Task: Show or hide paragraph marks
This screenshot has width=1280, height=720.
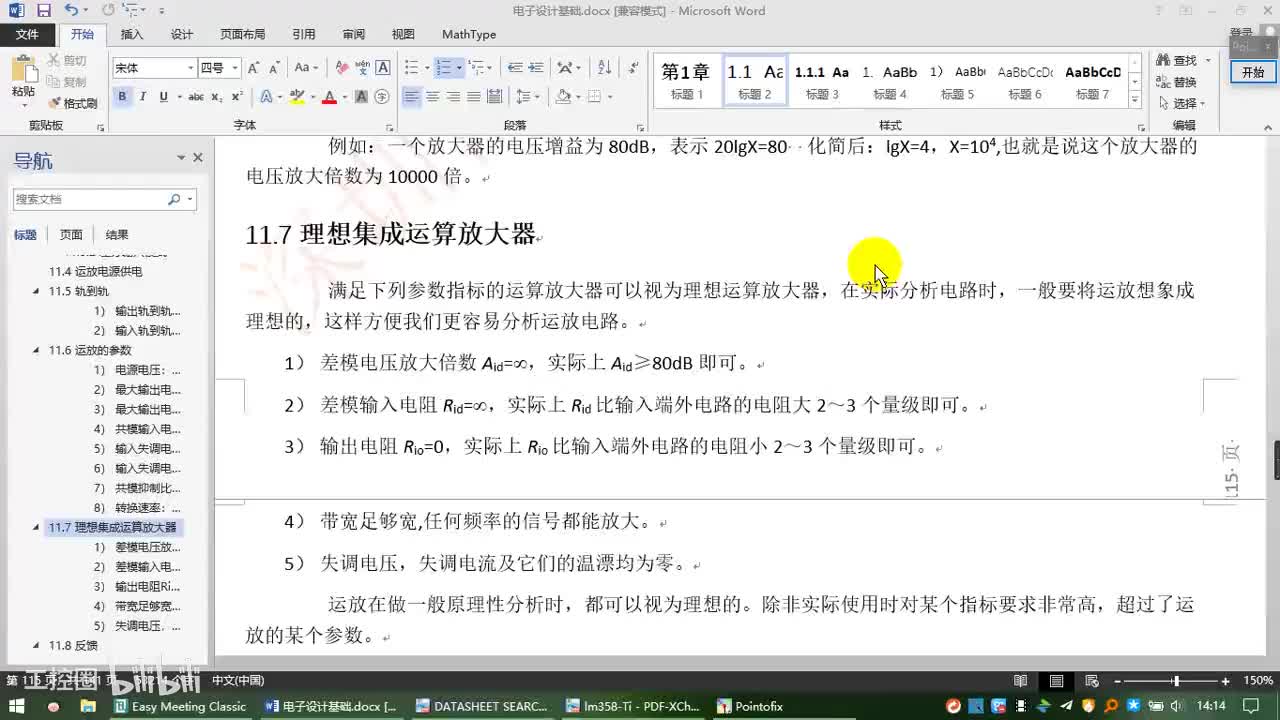Action: pos(633,68)
